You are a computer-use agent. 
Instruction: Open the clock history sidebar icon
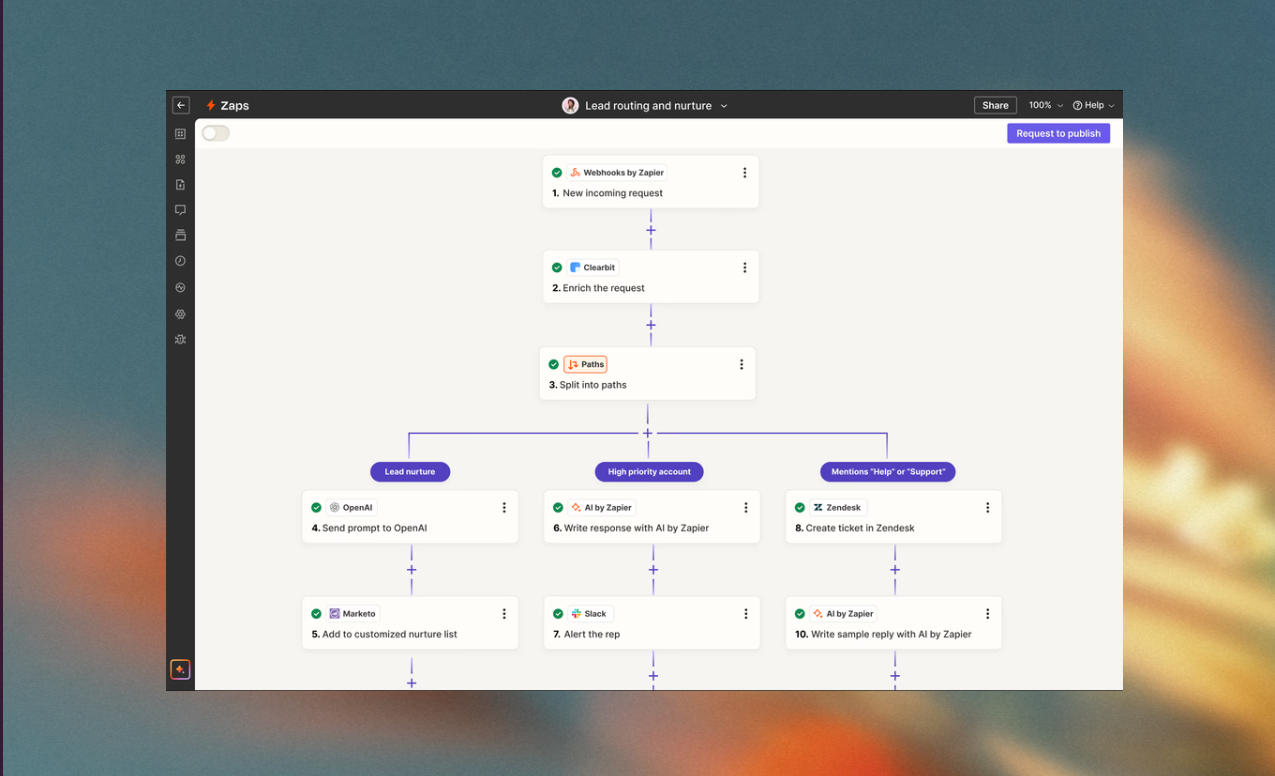(x=180, y=261)
